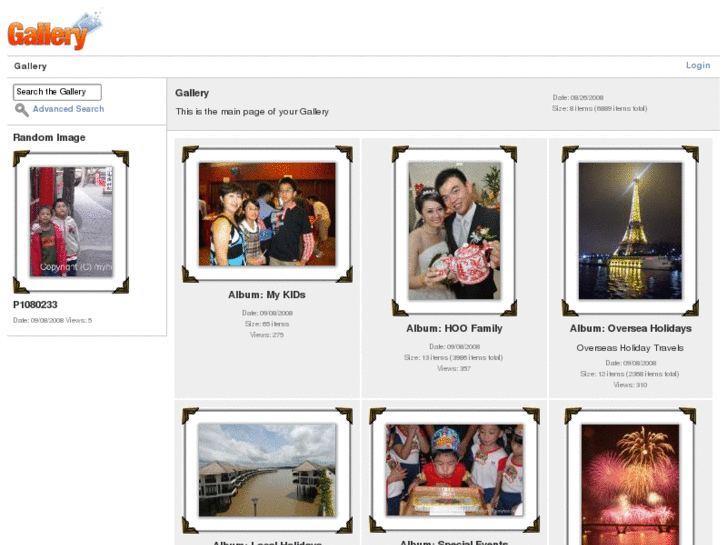Click the 'Size: 8 items' gallery info text

[x=599, y=109]
